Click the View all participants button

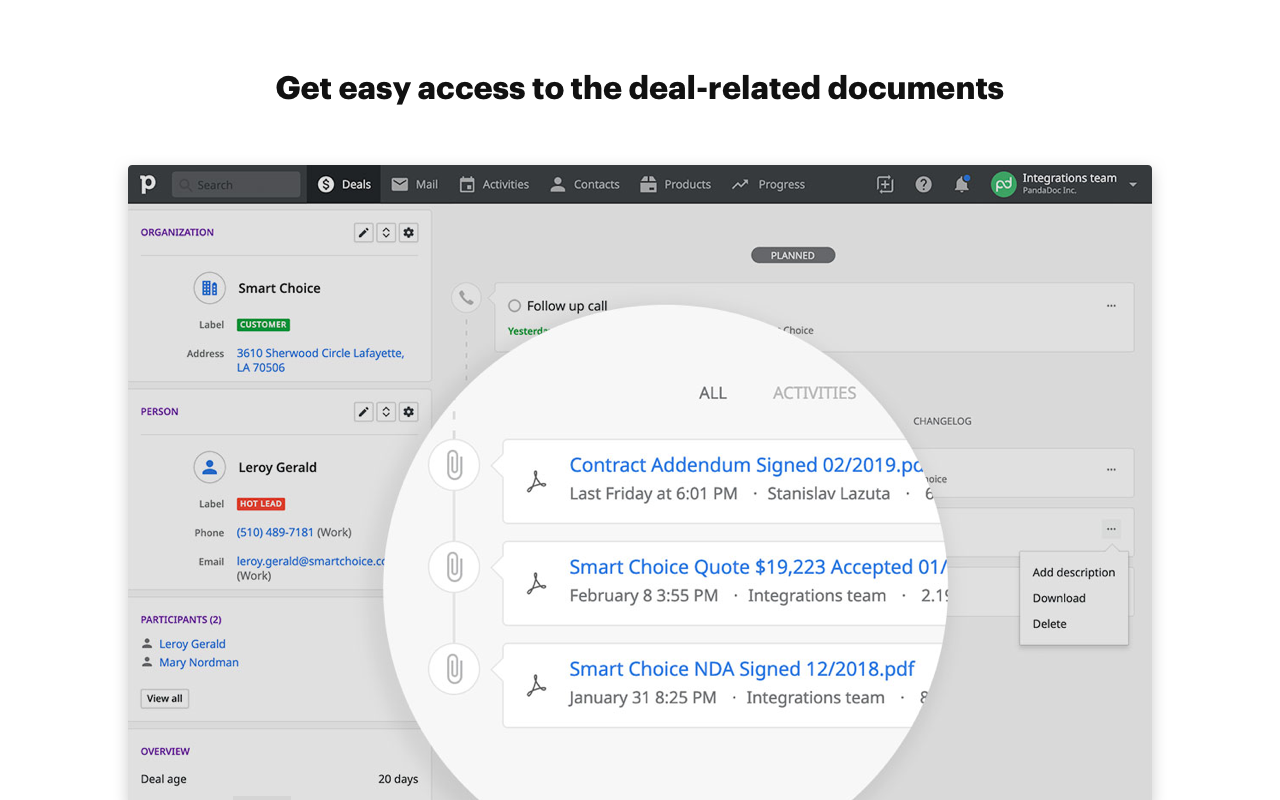click(165, 698)
